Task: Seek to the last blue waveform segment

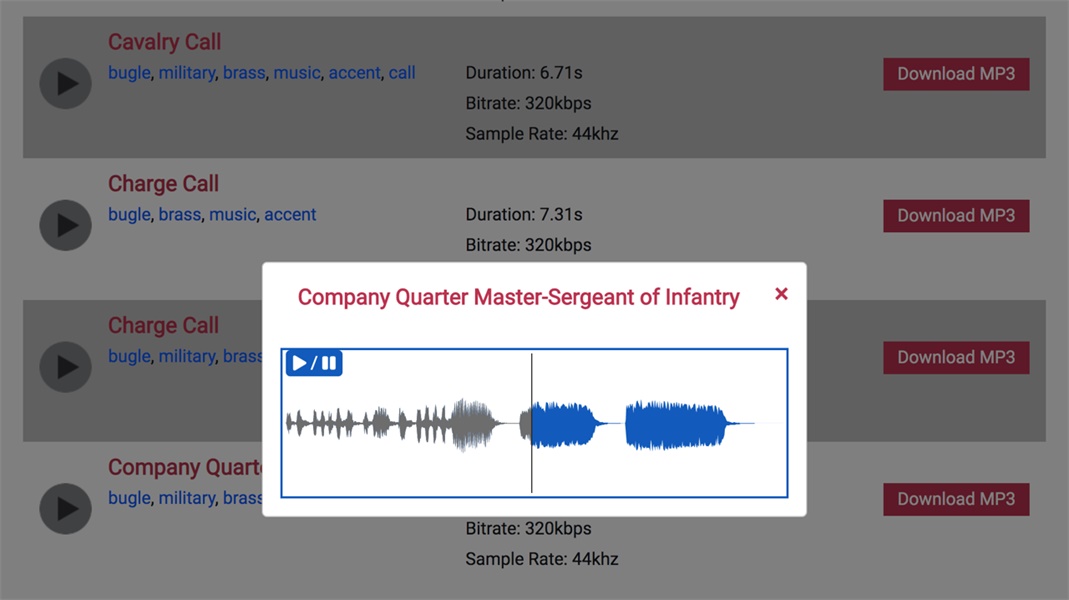Action: 675,425
